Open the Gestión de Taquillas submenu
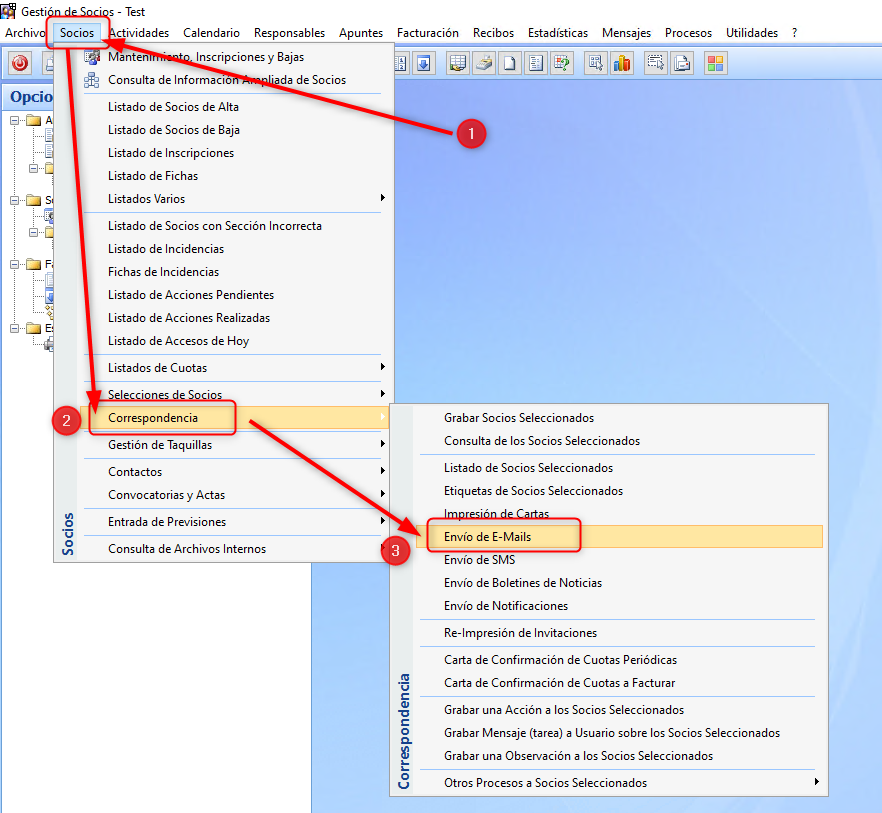This screenshot has height=813, width=882. point(160,445)
